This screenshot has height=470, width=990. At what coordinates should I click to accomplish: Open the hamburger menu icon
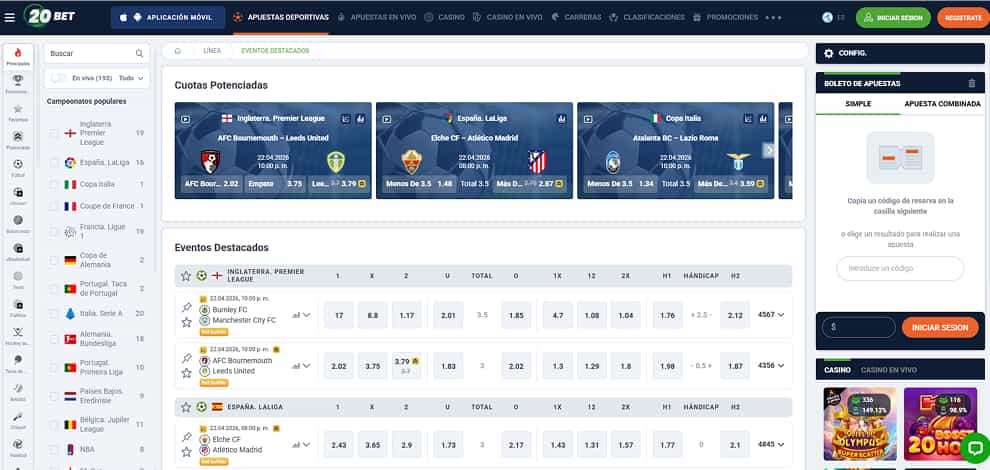(9, 17)
